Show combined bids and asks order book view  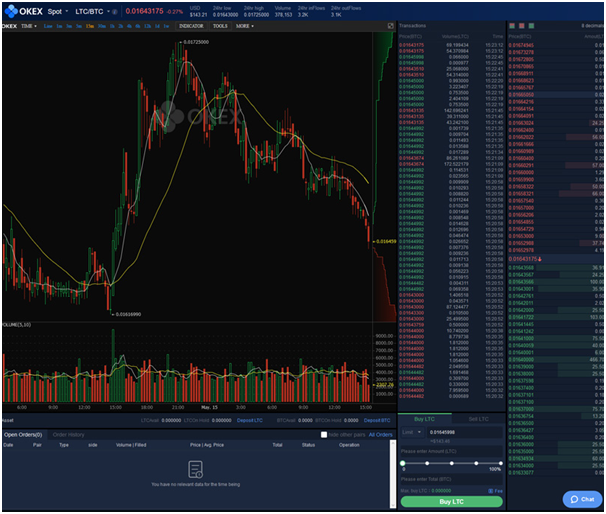pos(512,26)
